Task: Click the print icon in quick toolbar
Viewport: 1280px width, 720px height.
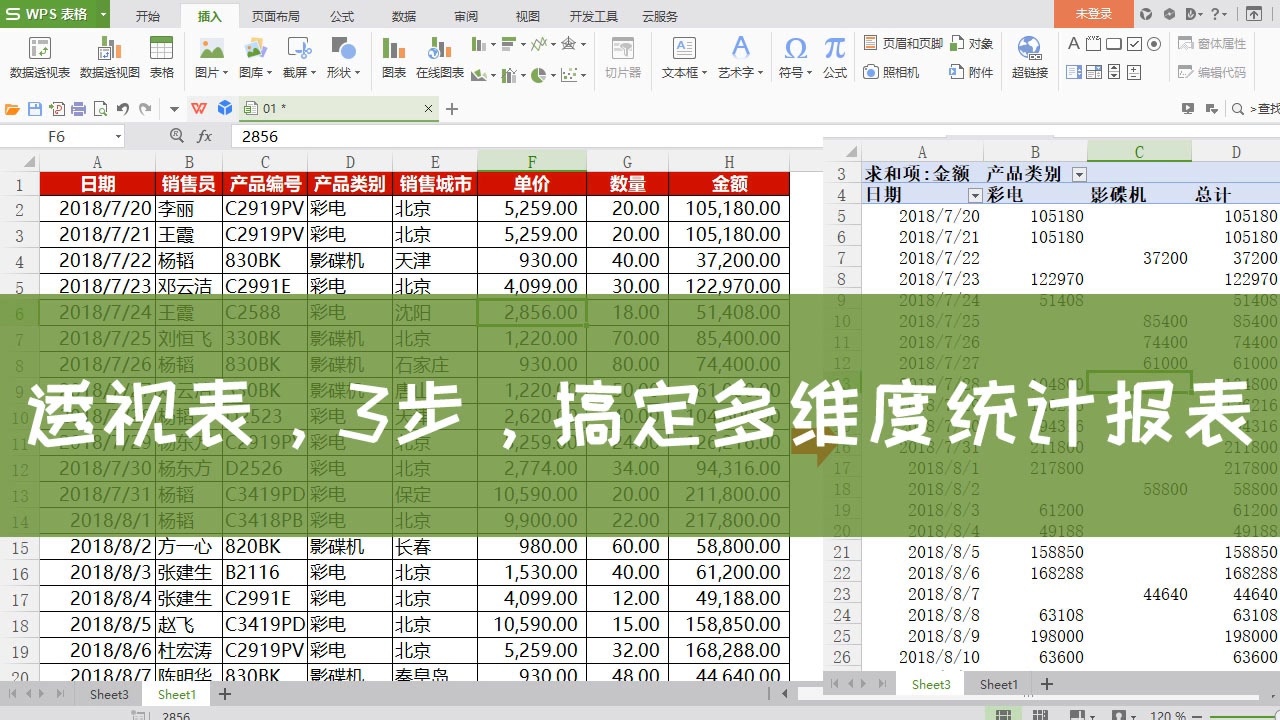Action: point(78,109)
